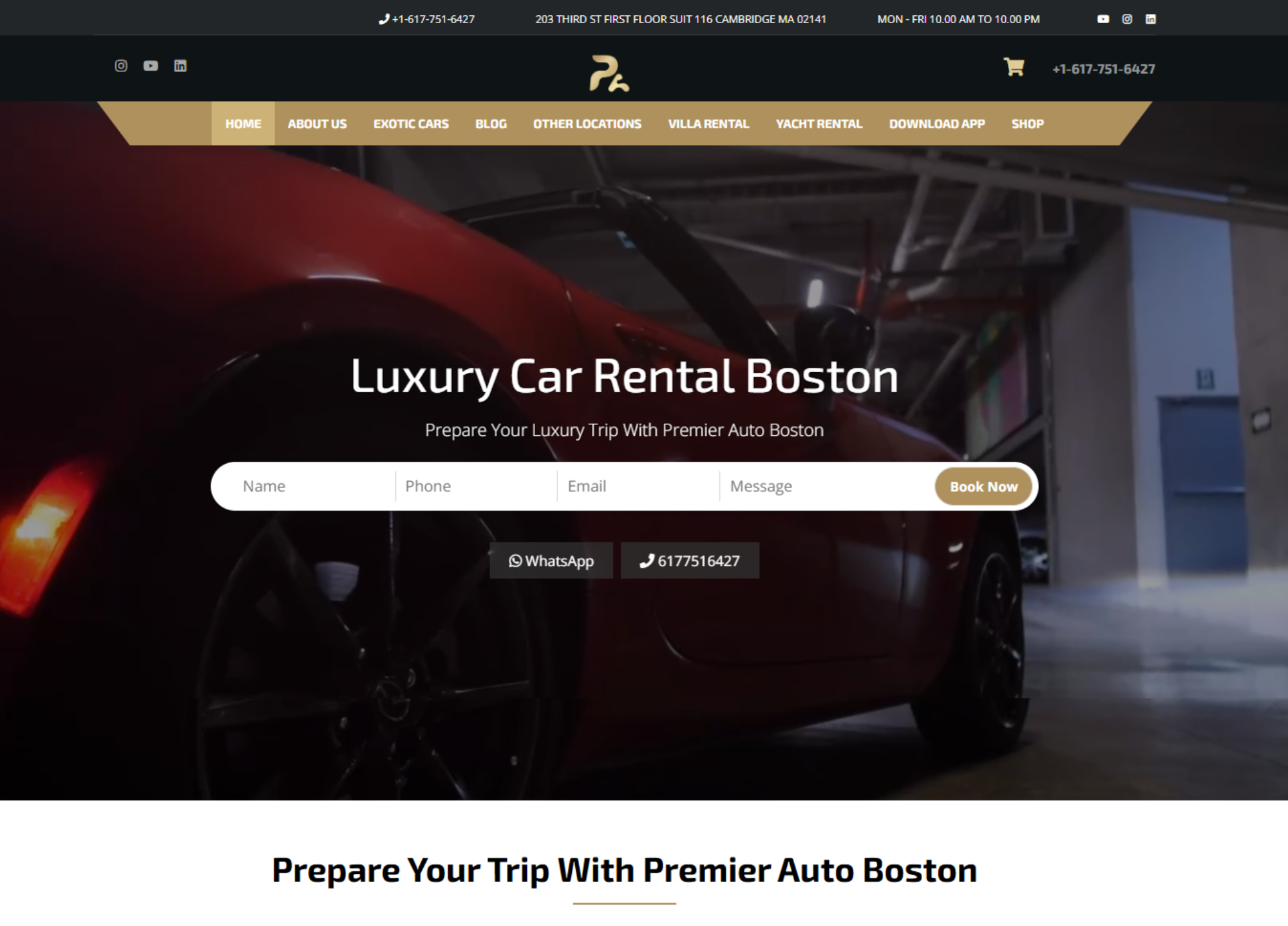The width and height of the screenshot is (1288, 926).
Task: Open the Exotic Cars menu item
Action: pos(411,124)
